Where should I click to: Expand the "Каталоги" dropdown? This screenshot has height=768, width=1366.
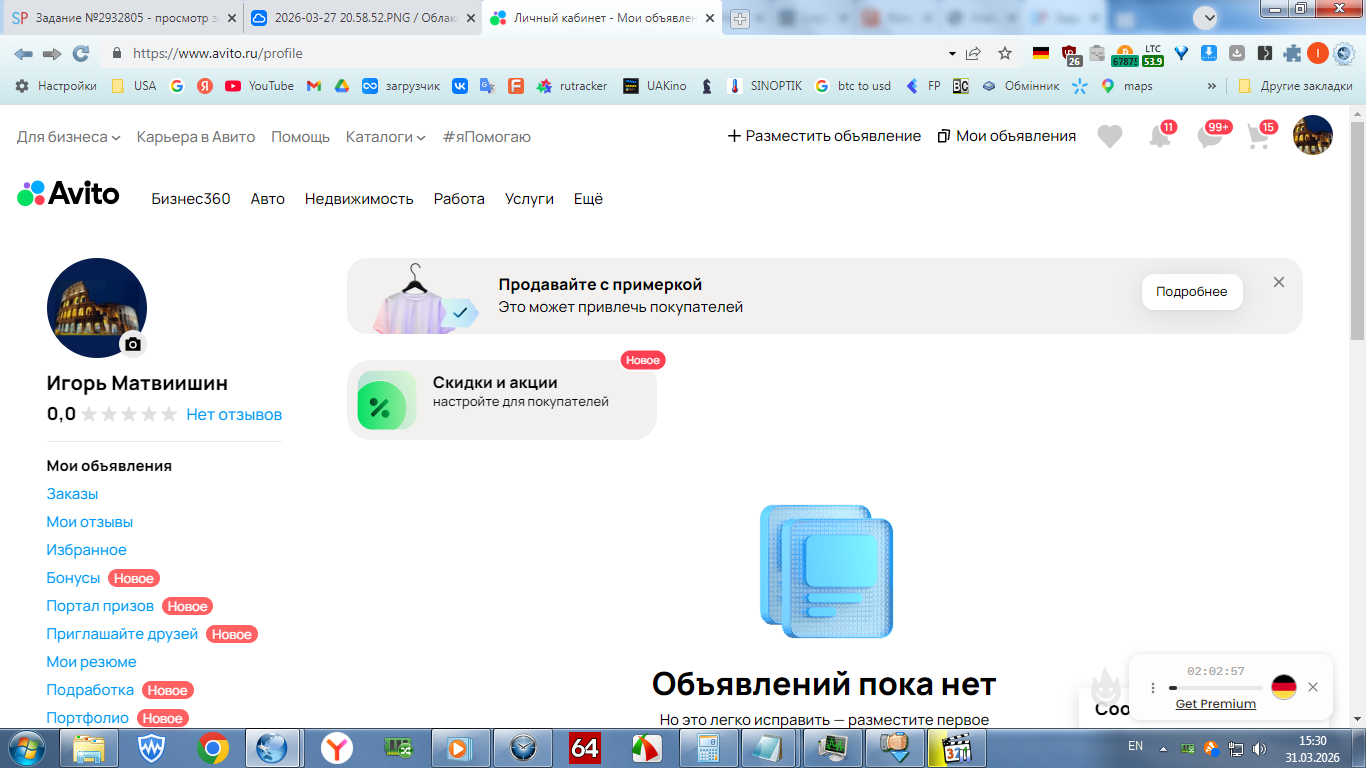tap(386, 136)
